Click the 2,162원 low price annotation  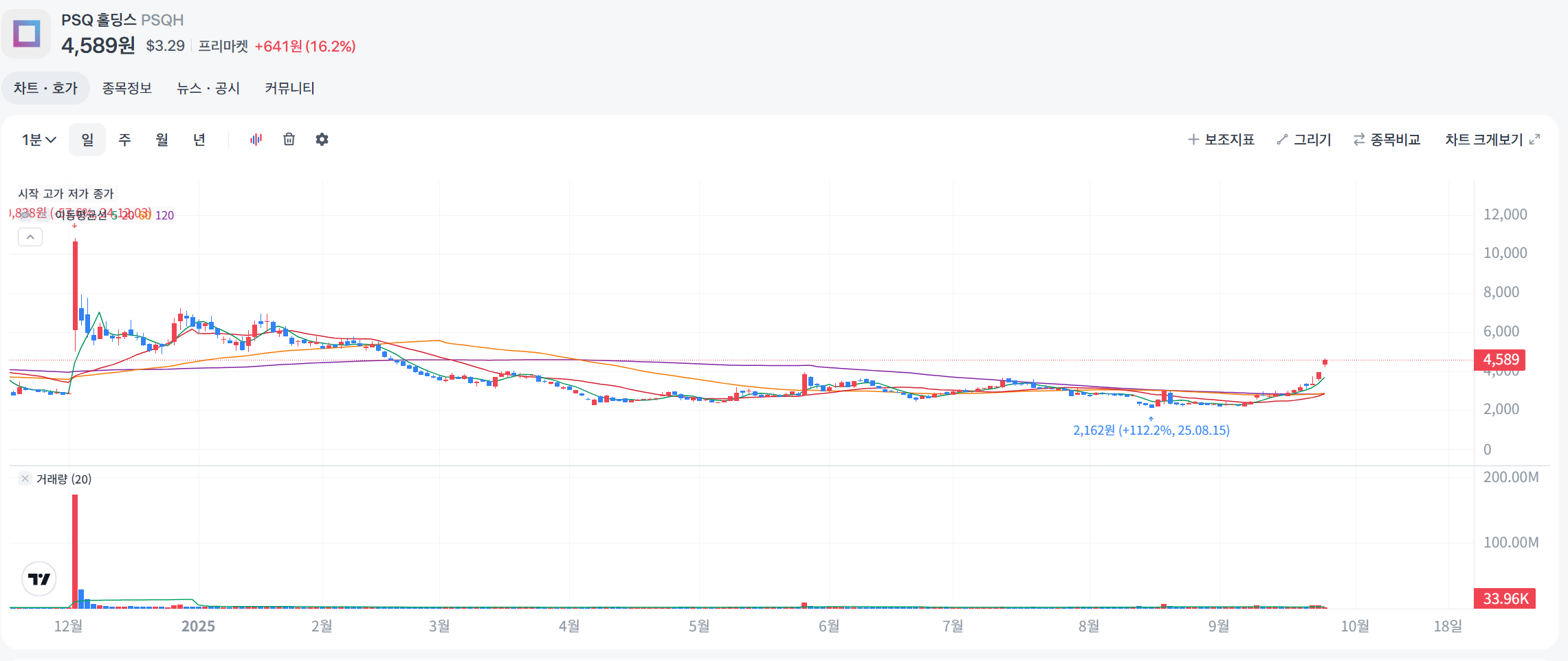pos(1151,430)
